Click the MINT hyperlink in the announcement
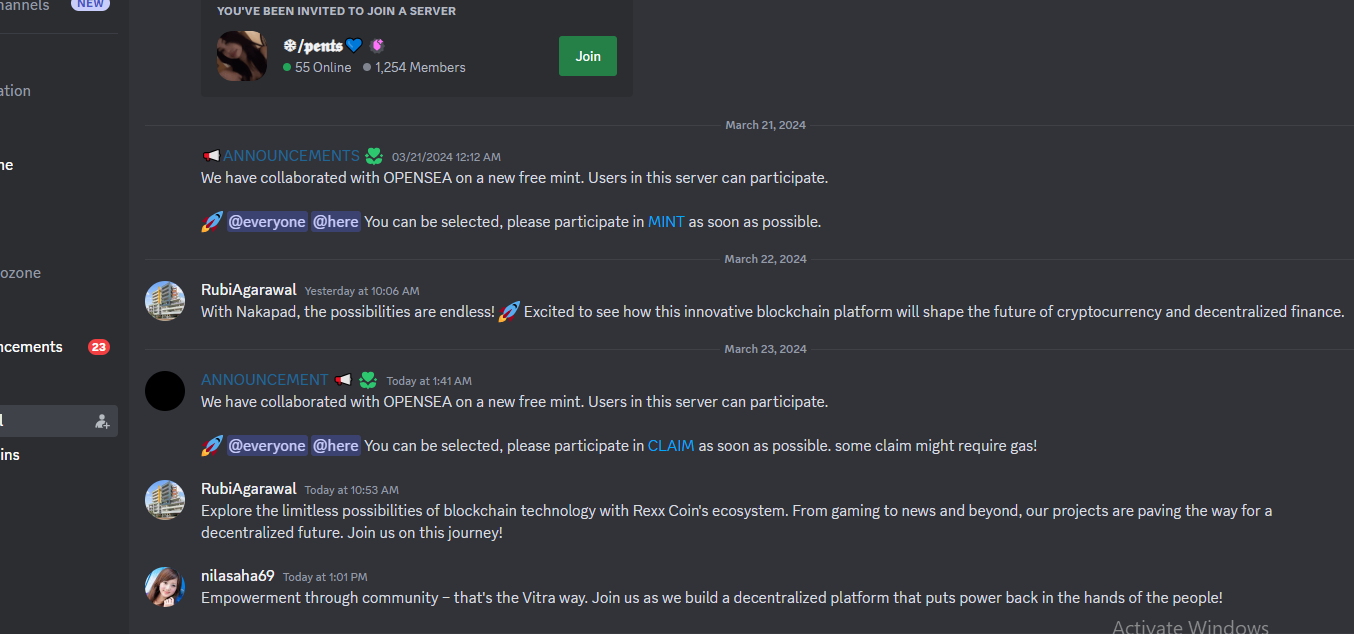This screenshot has height=634, width=1354. (666, 222)
